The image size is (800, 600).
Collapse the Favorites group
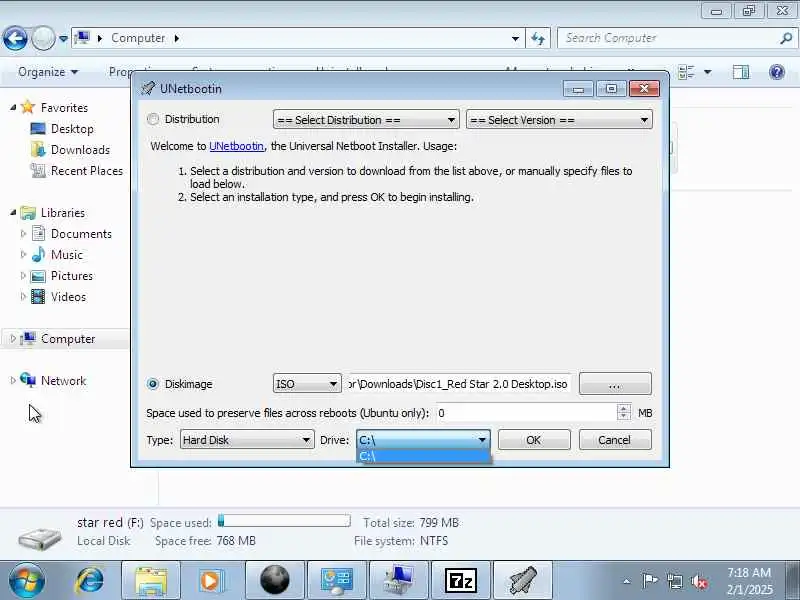point(13,107)
